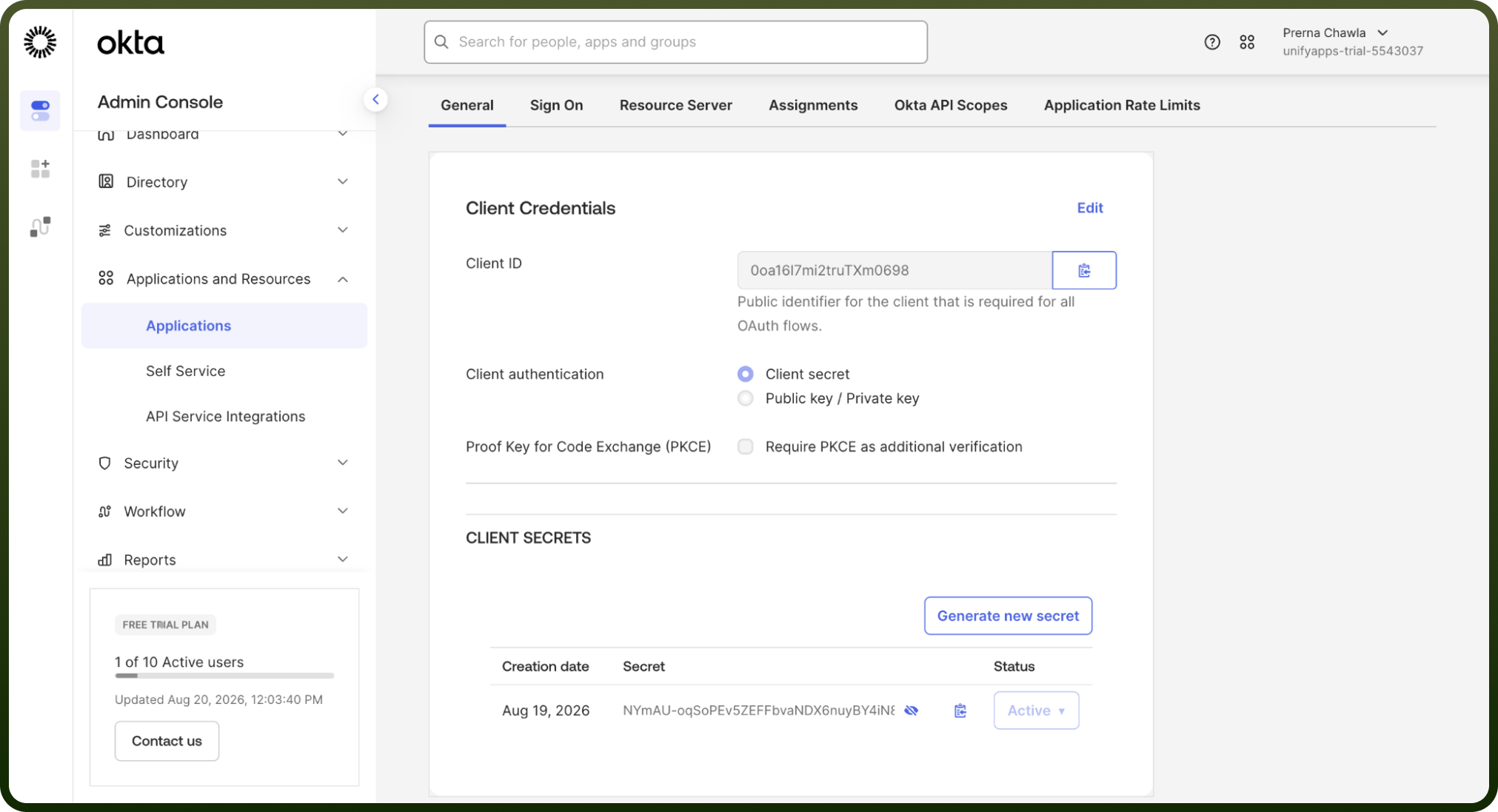The image size is (1498, 812).
Task: Switch to the Sign On tab
Action: (556, 105)
